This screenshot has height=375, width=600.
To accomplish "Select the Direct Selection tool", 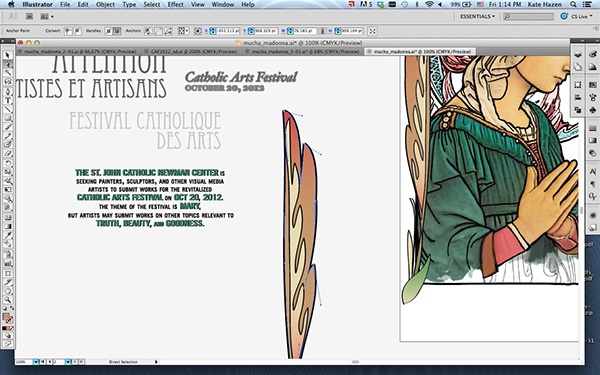I will (x=8, y=64).
